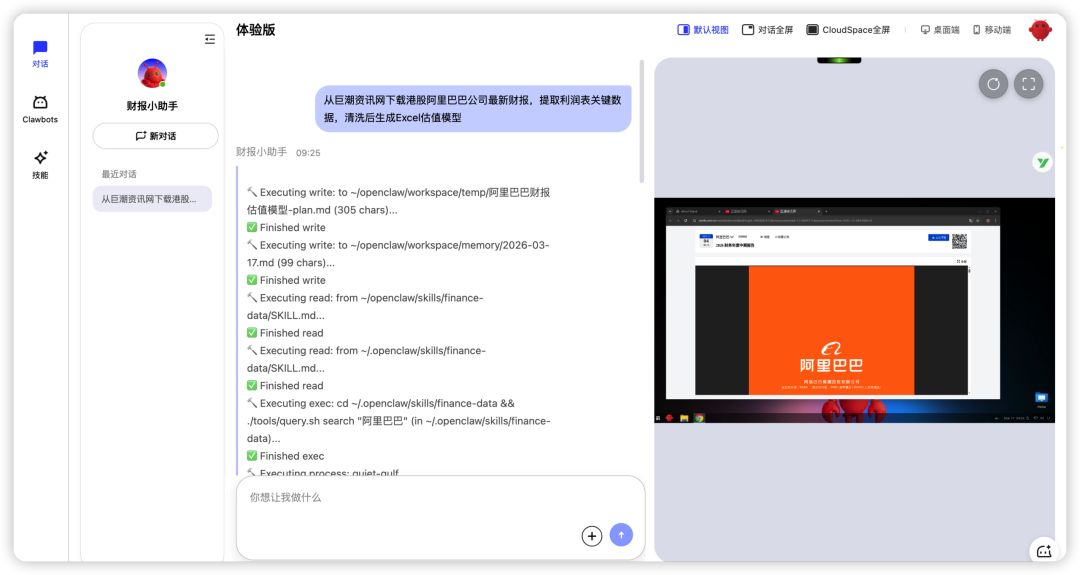Click the green floating assistant badge

coord(1042,163)
